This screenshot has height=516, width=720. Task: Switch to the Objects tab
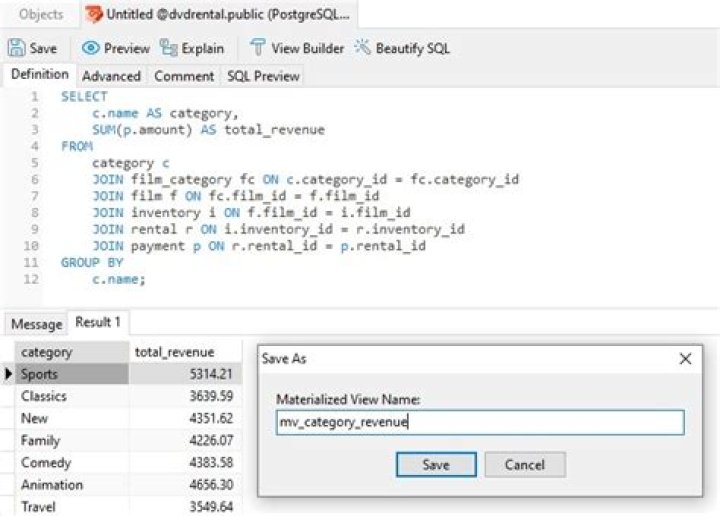click(41, 14)
